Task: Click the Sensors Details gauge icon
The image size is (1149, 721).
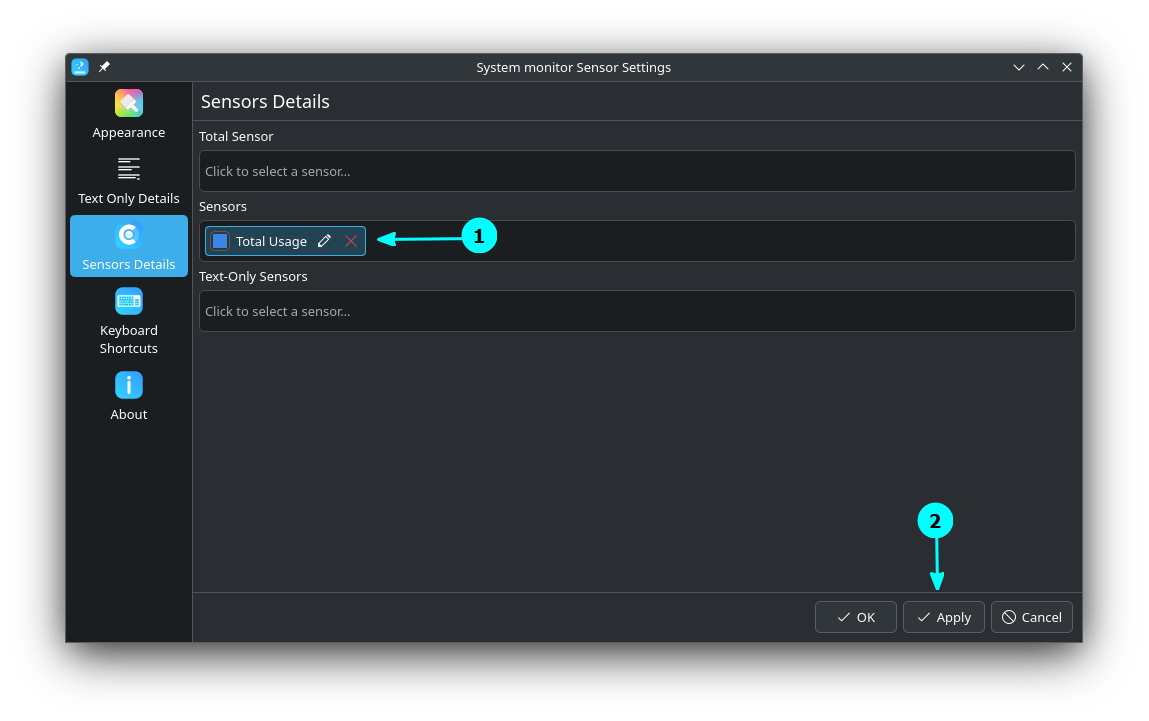Action: coord(128,234)
